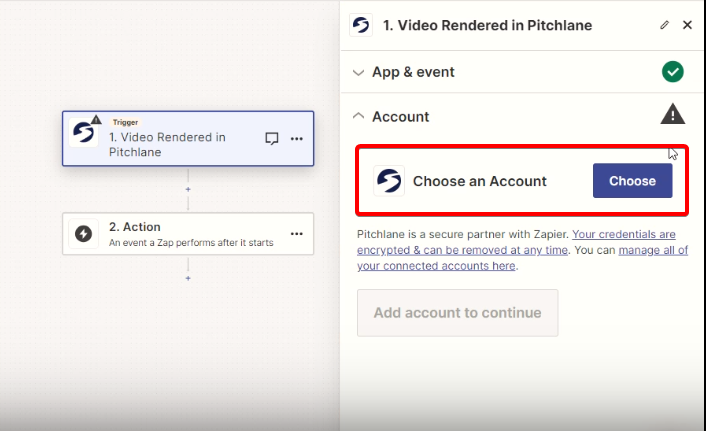Select the 2. Action step card
Viewport: 706px width, 431px height.
[188, 234]
